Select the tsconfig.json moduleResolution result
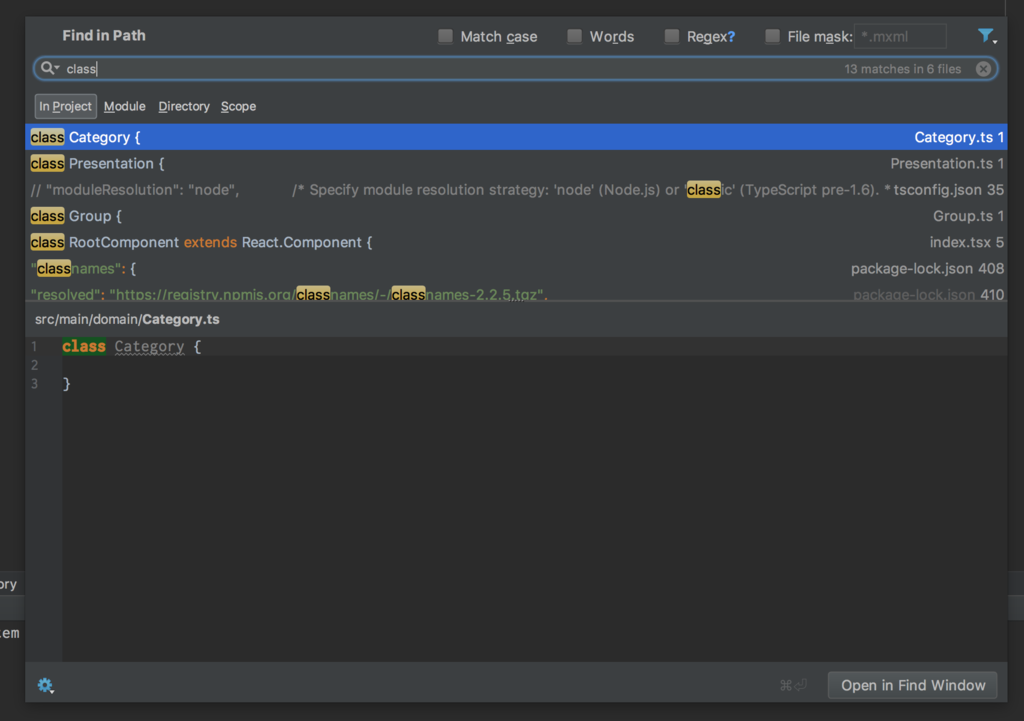Screen dimensions: 1024x721 tap(516, 189)
